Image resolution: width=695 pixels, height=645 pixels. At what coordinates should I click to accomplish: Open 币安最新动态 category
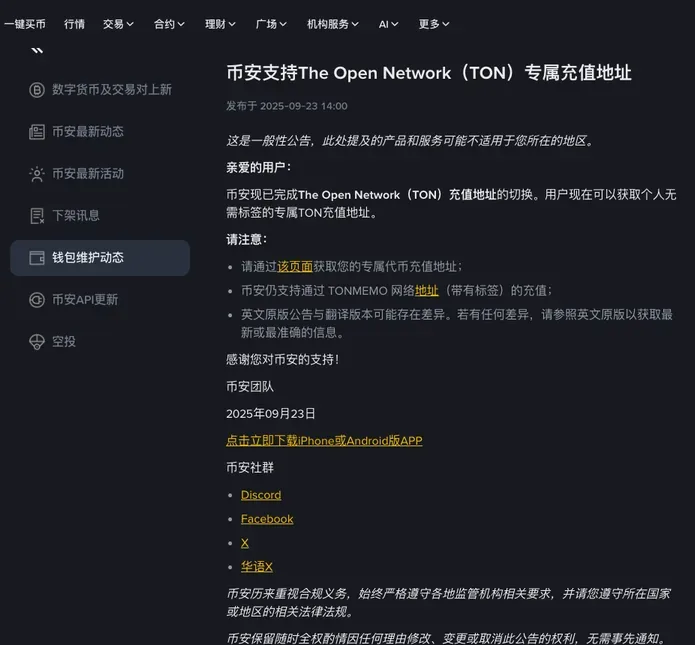pyautogui.click(x=100, y=132)
